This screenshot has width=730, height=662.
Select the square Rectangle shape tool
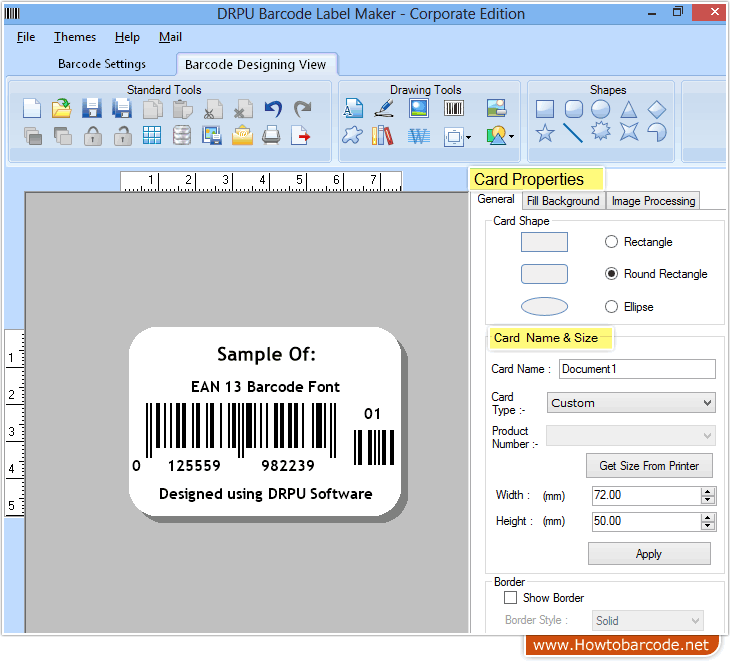(x=545, y=109)
